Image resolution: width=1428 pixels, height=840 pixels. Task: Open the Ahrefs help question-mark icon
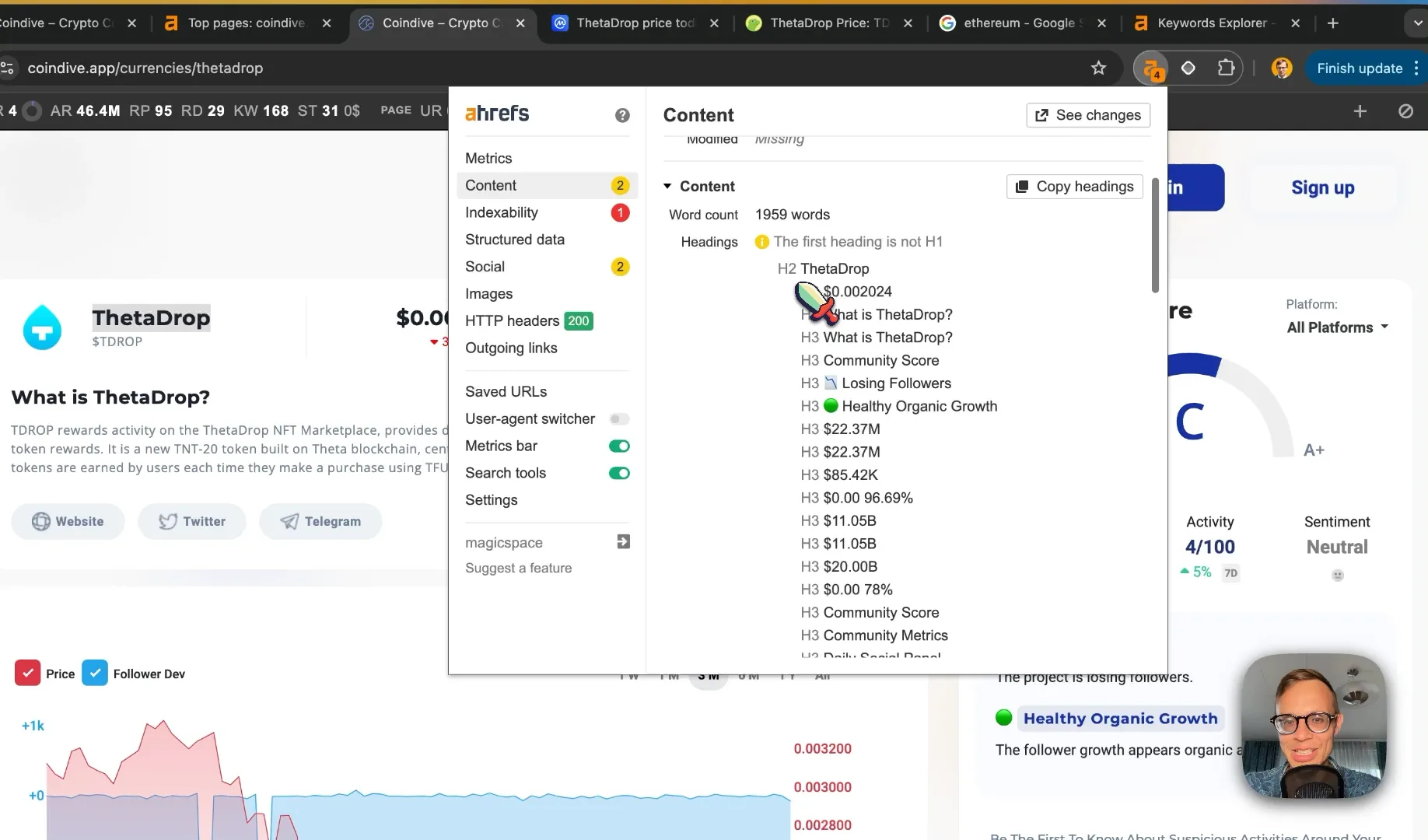[622, 115]
